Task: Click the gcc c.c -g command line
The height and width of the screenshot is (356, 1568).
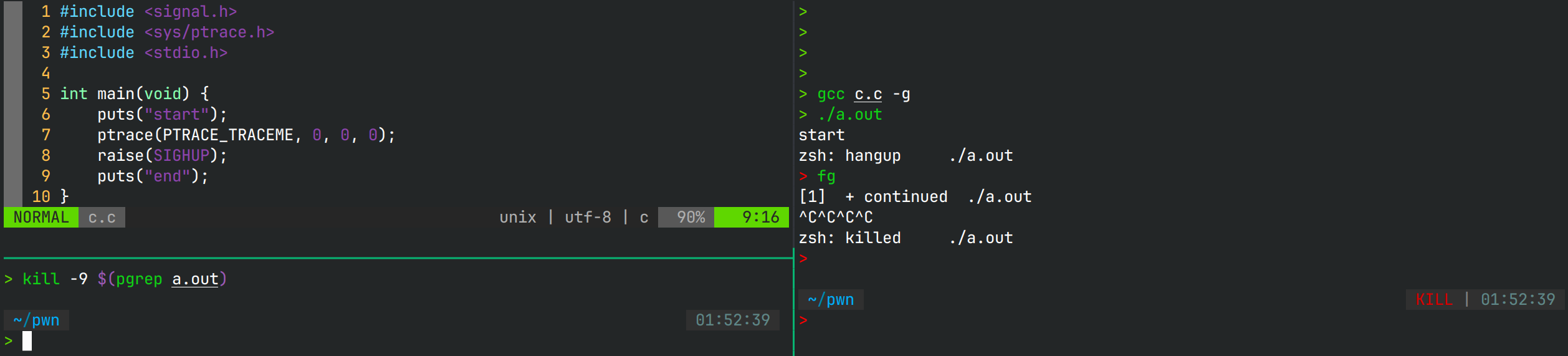Action: 863,95
